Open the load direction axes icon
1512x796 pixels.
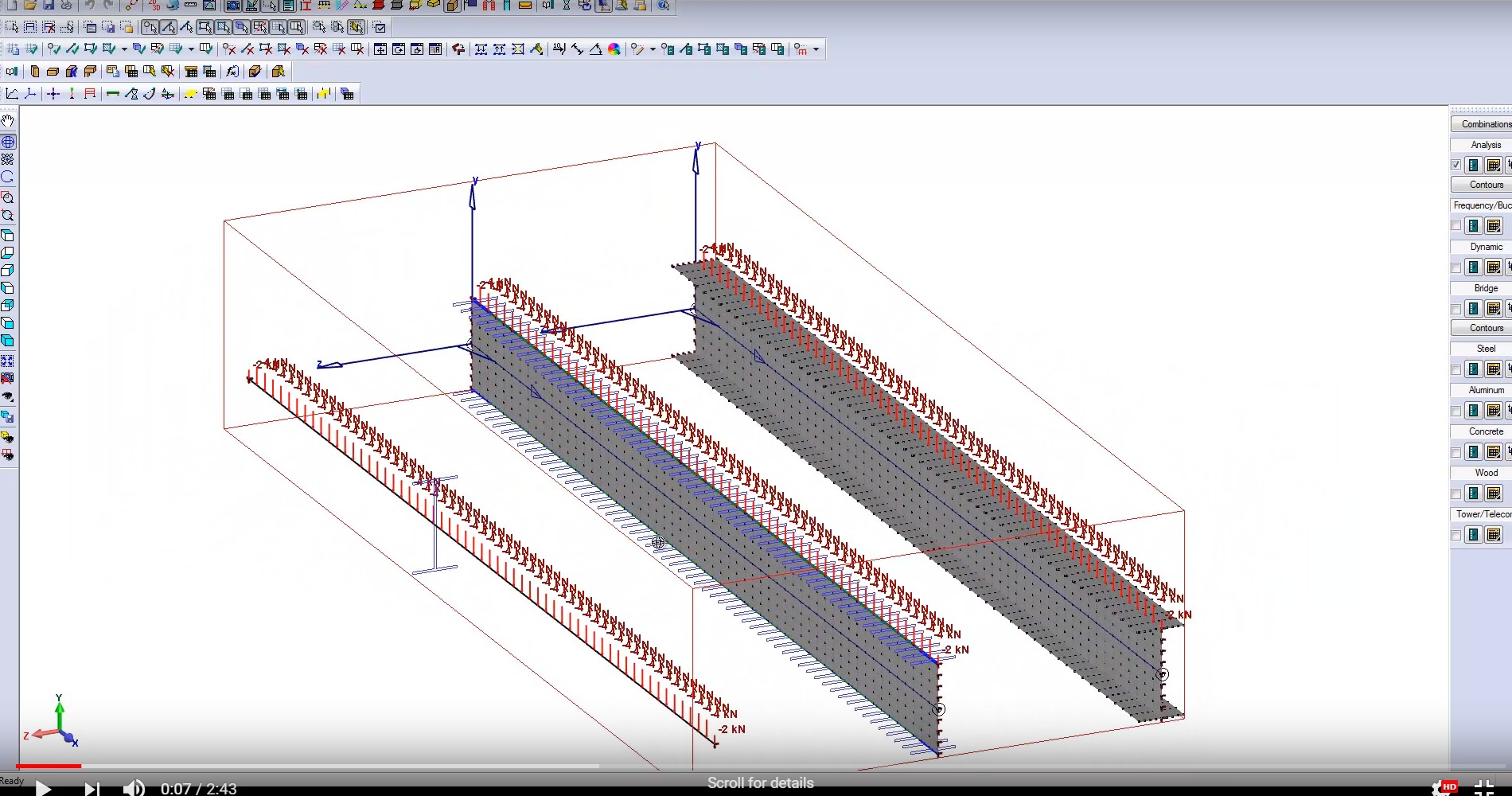pos(30,94)
